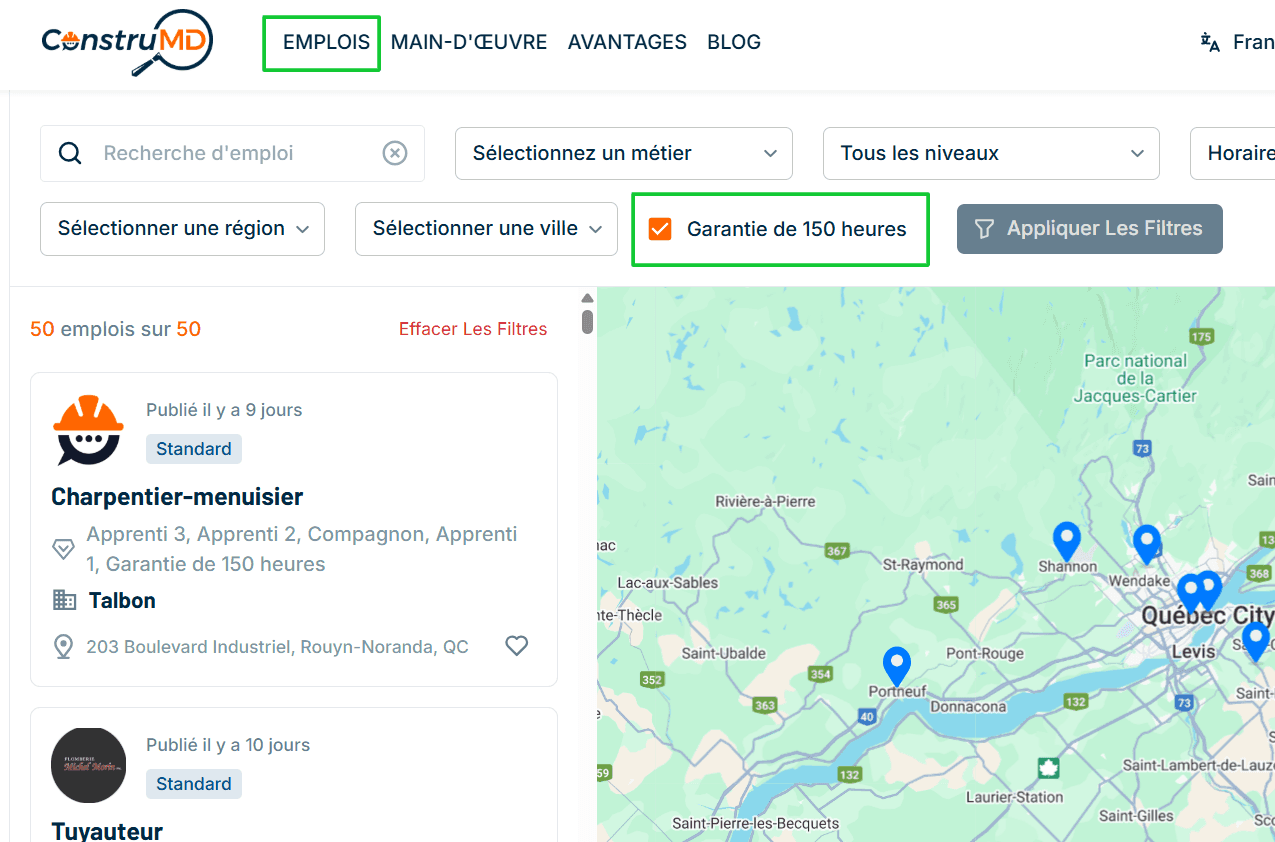Open the Sélectionnez un métier dropdown

click(624, 153)
